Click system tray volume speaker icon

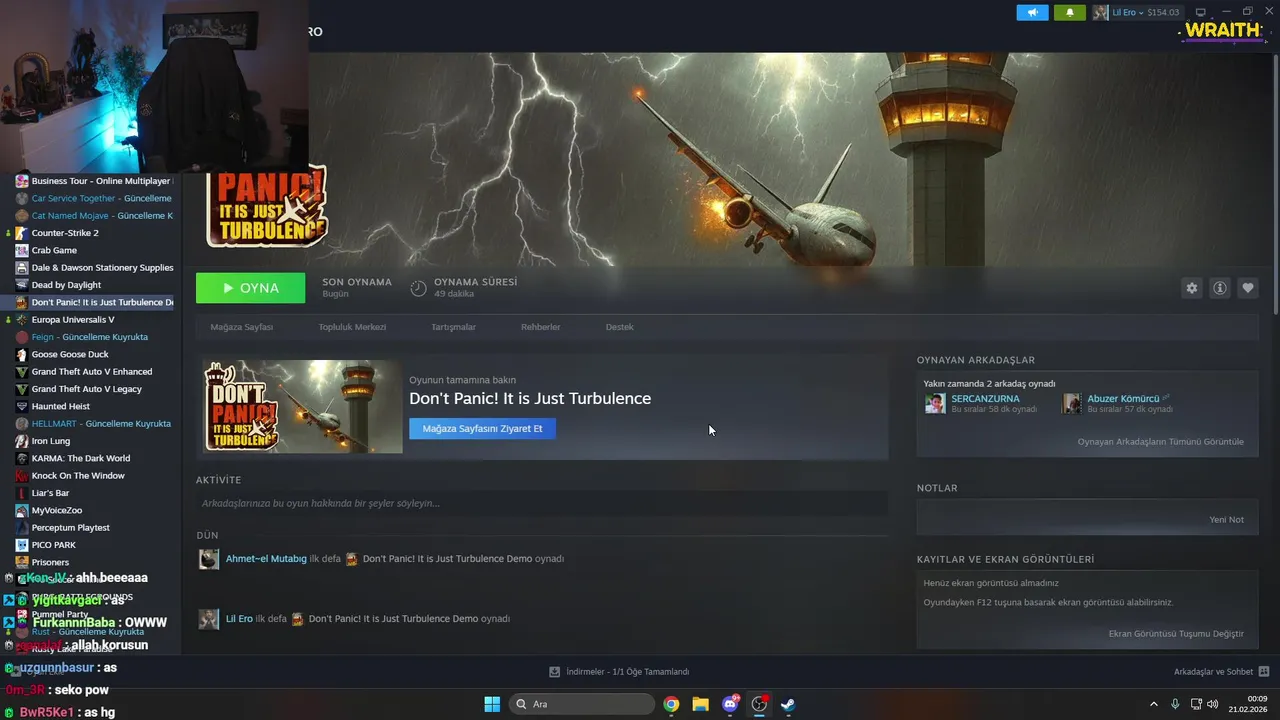click(x=1214, y=704)
